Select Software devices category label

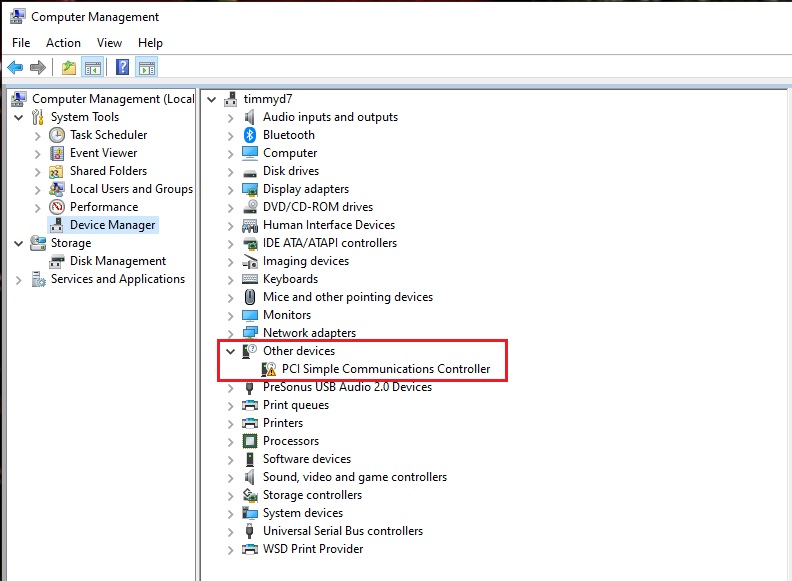click(x=307, y=459)
